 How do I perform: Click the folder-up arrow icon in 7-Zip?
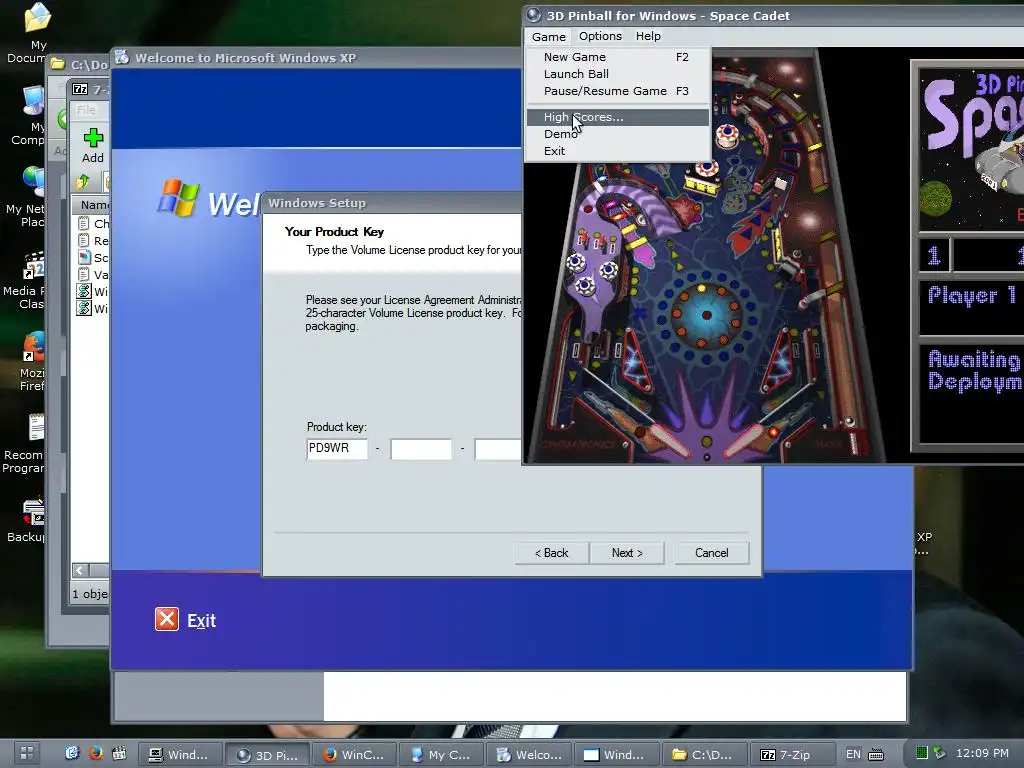click(x=83, y=182)
